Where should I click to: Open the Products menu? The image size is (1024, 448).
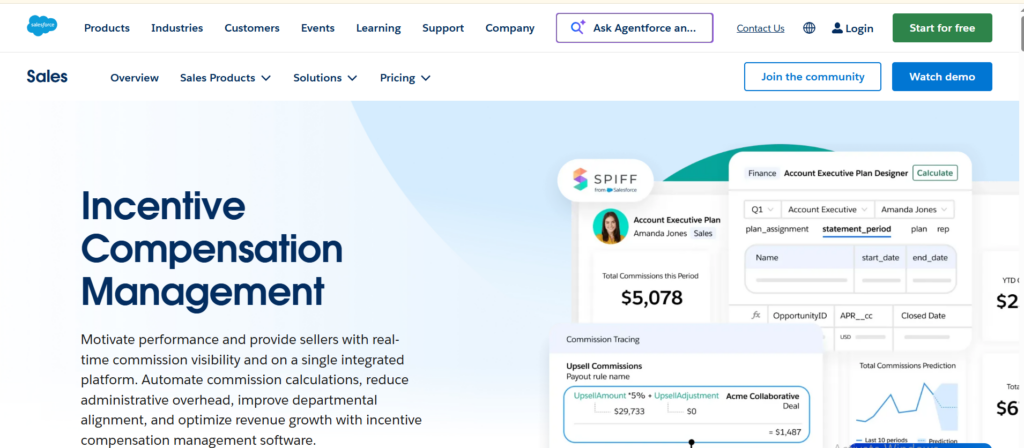pyautogui.click(x=107, y=28)
